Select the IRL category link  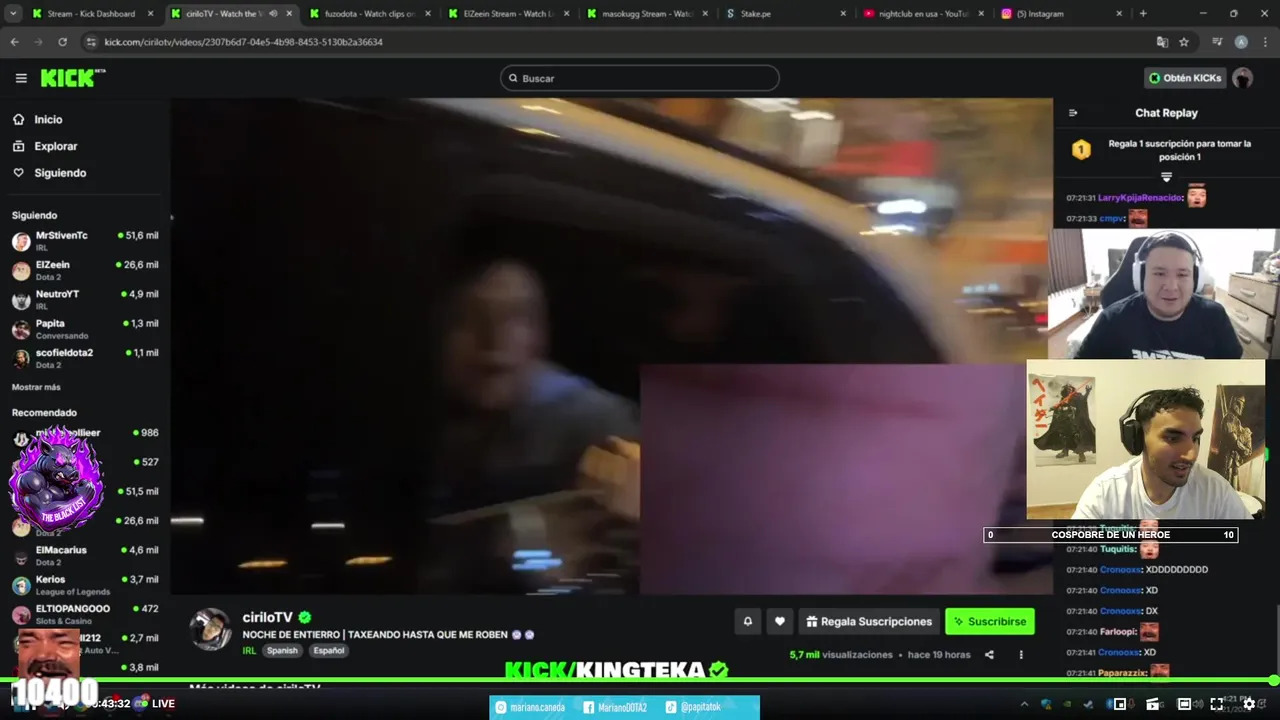[x=249, y=650]
